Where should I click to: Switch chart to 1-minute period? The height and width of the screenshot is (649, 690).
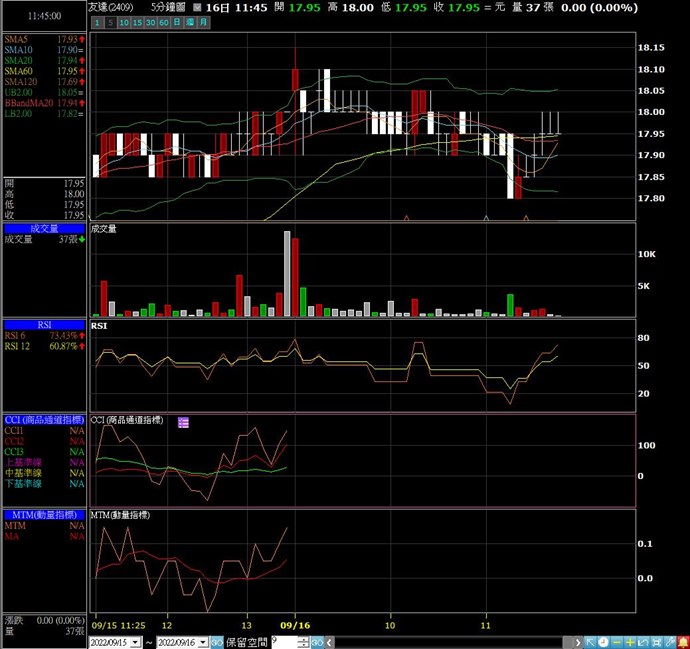click(x=97, y=22)
